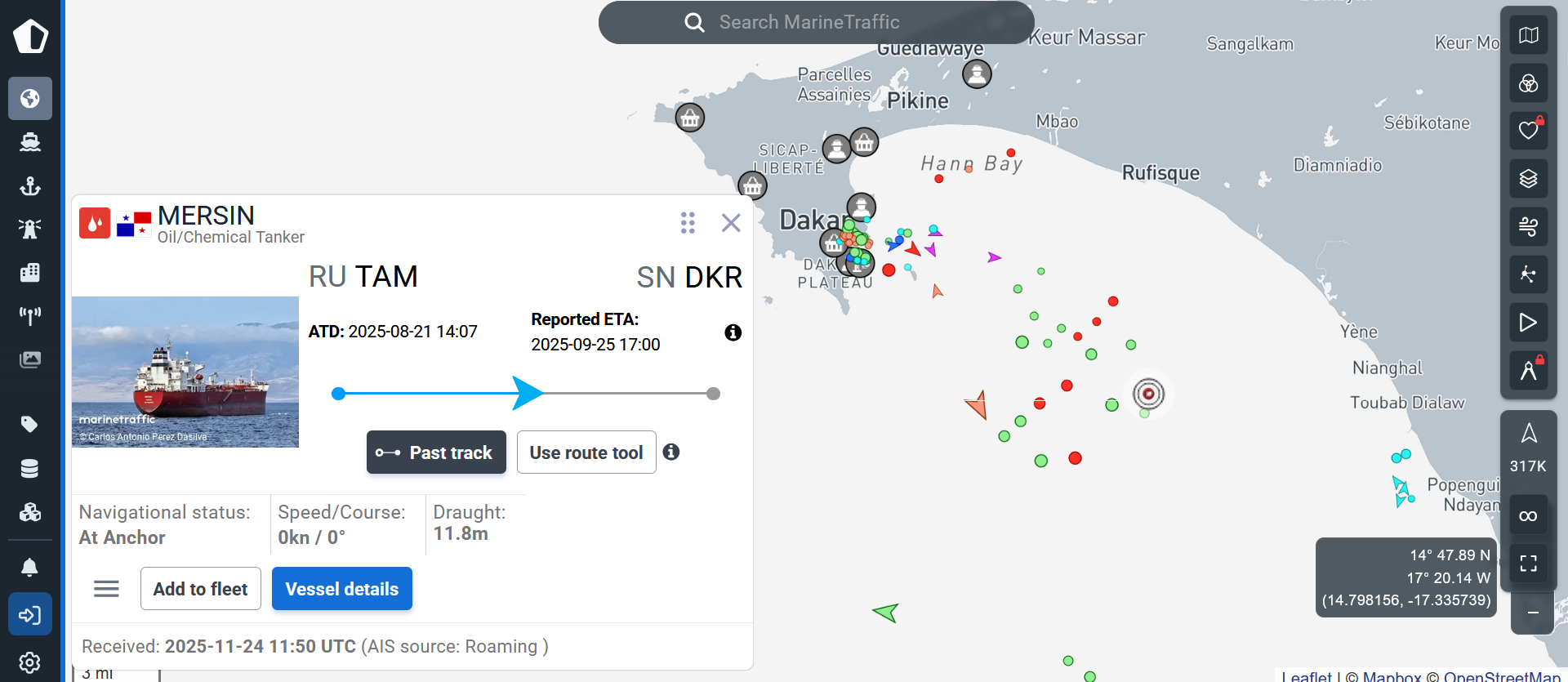Click info icon beside Use route tool

(x=671, y=452)
